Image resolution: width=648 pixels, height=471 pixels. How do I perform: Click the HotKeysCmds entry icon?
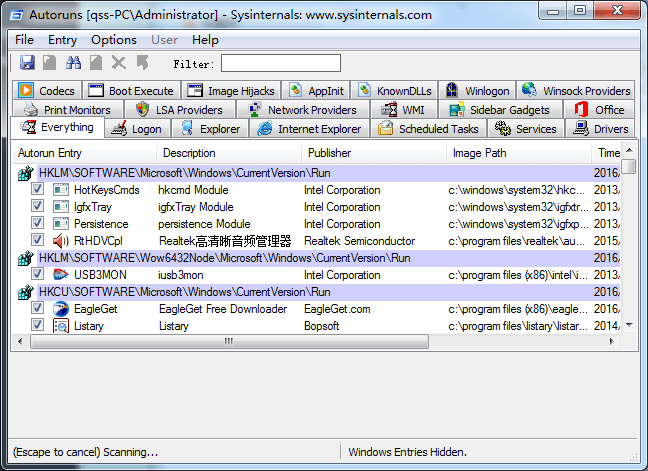[x=61, y=190]
